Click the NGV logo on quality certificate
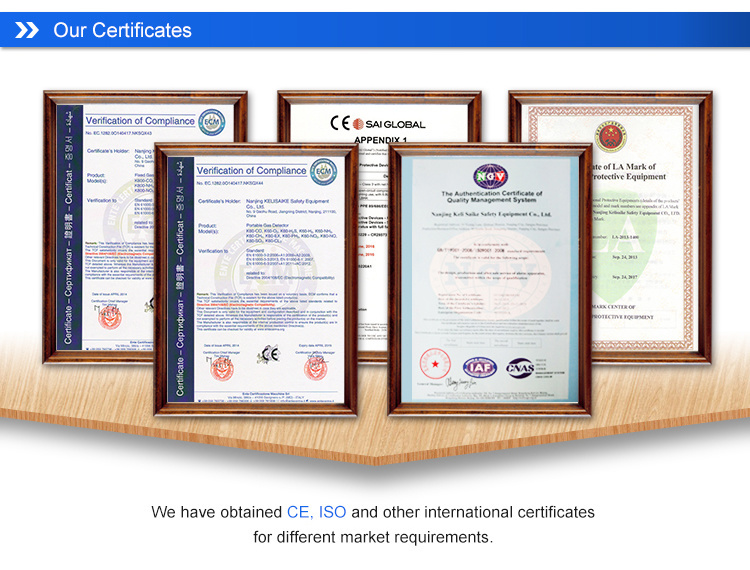 pos(490,176)
